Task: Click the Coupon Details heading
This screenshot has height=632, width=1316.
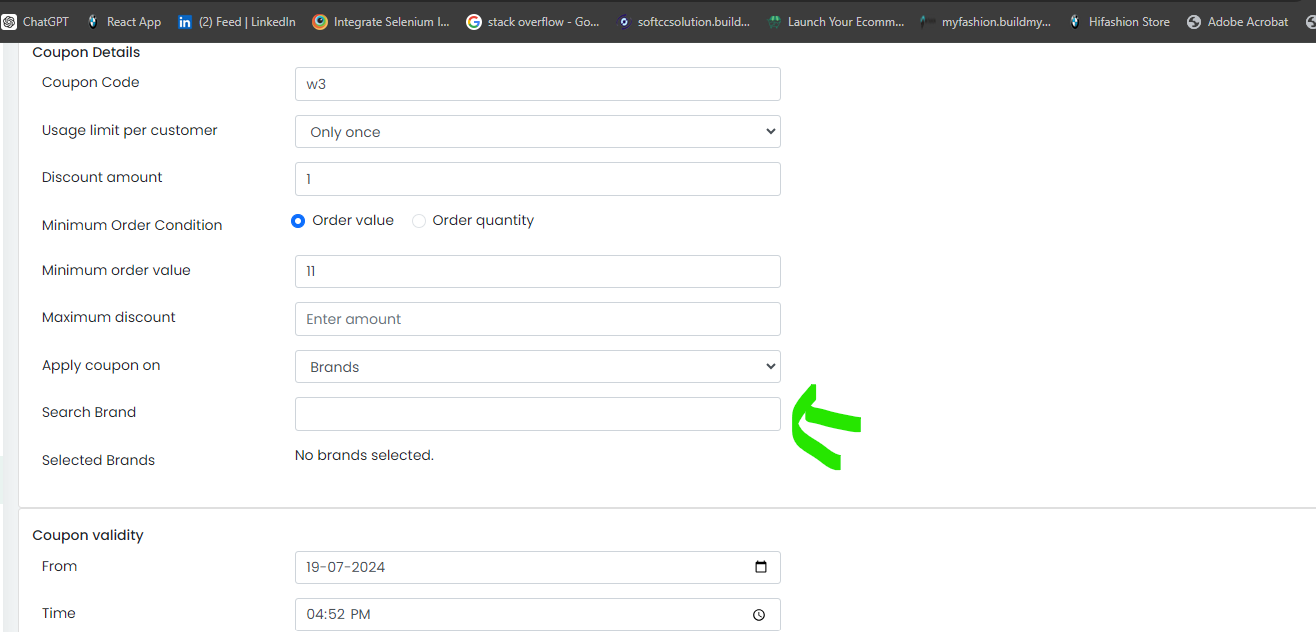Action: [x=87, y=52]
